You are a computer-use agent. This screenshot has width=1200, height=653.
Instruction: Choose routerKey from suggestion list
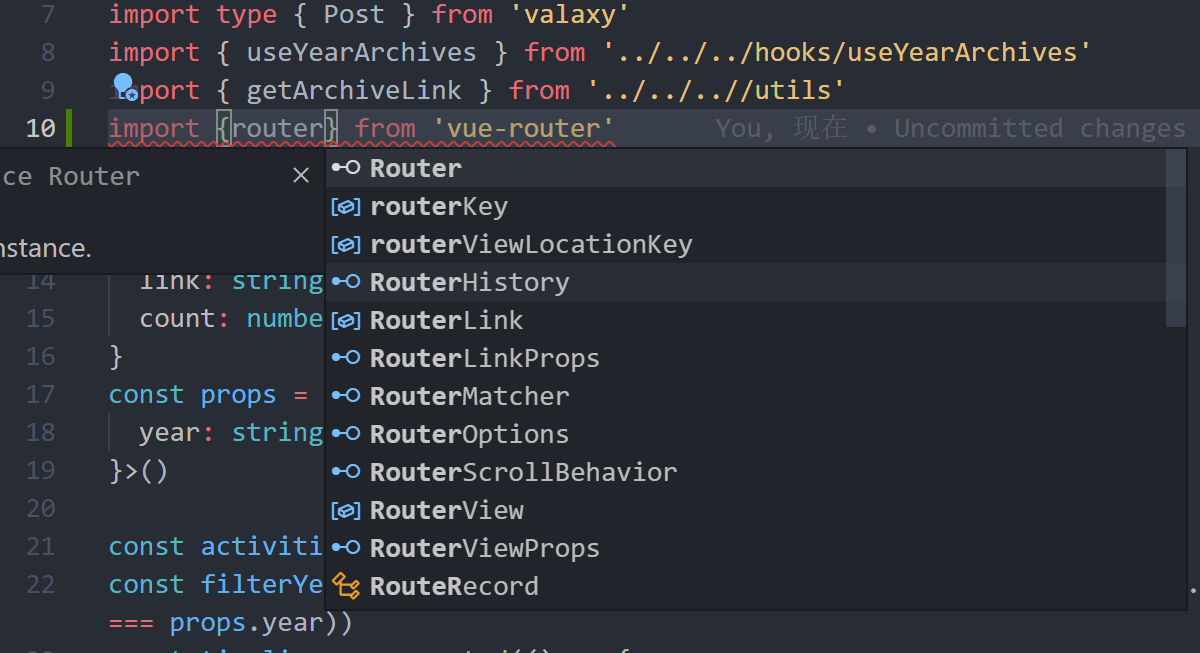pos(747,206)
